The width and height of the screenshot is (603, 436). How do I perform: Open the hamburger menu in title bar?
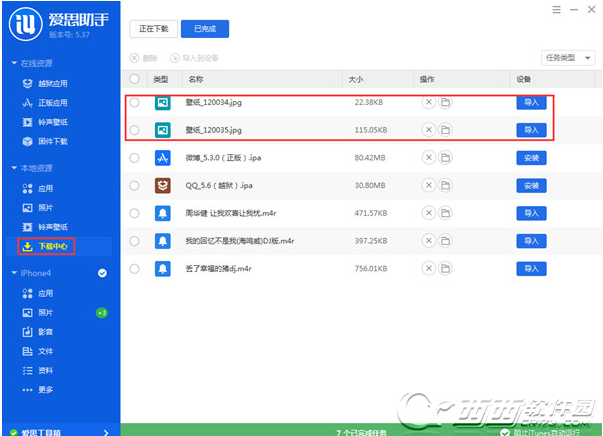tap(556, 10)
